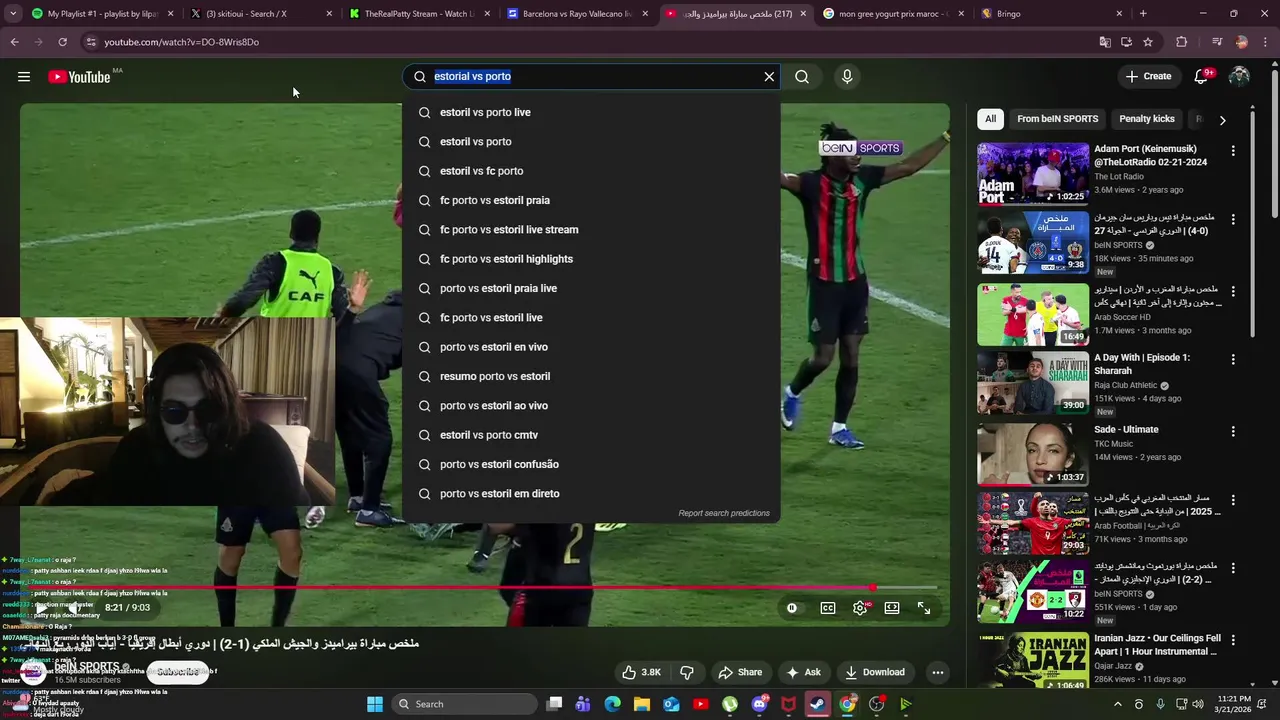Choose suggestion estoril vs fc porto
The width and height of the screenshot is (1280, 720).
pos(591,171)
